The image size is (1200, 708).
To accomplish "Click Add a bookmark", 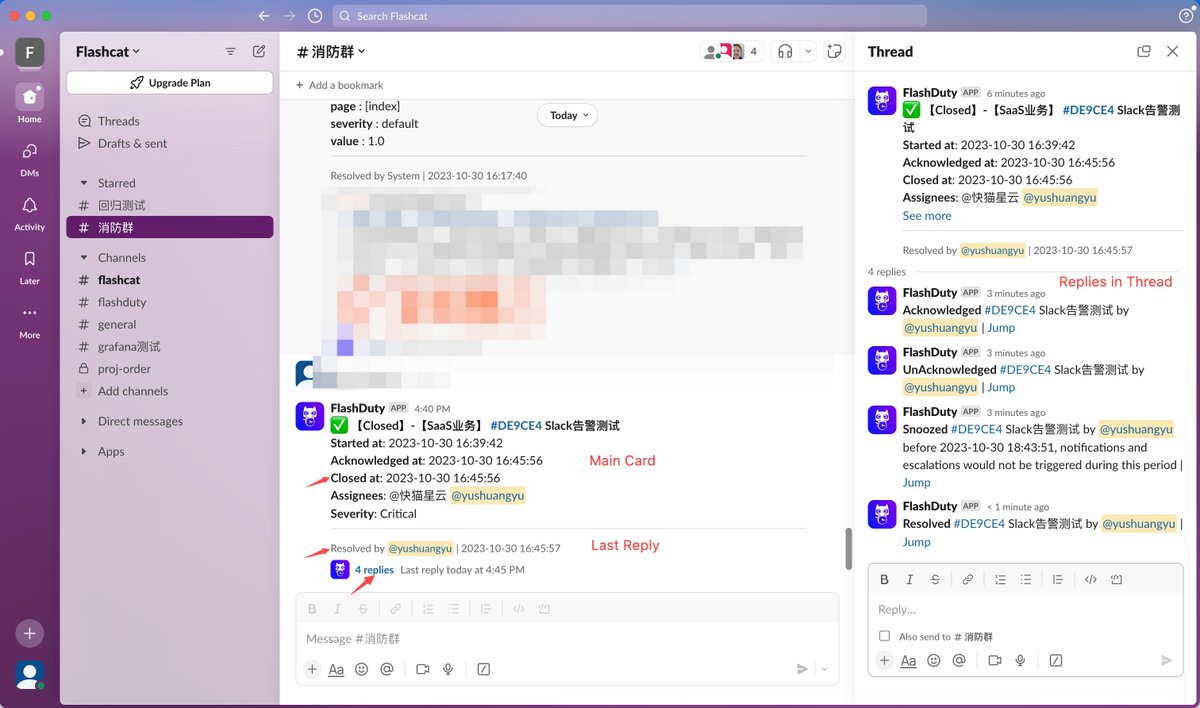I will coord(339,85).
